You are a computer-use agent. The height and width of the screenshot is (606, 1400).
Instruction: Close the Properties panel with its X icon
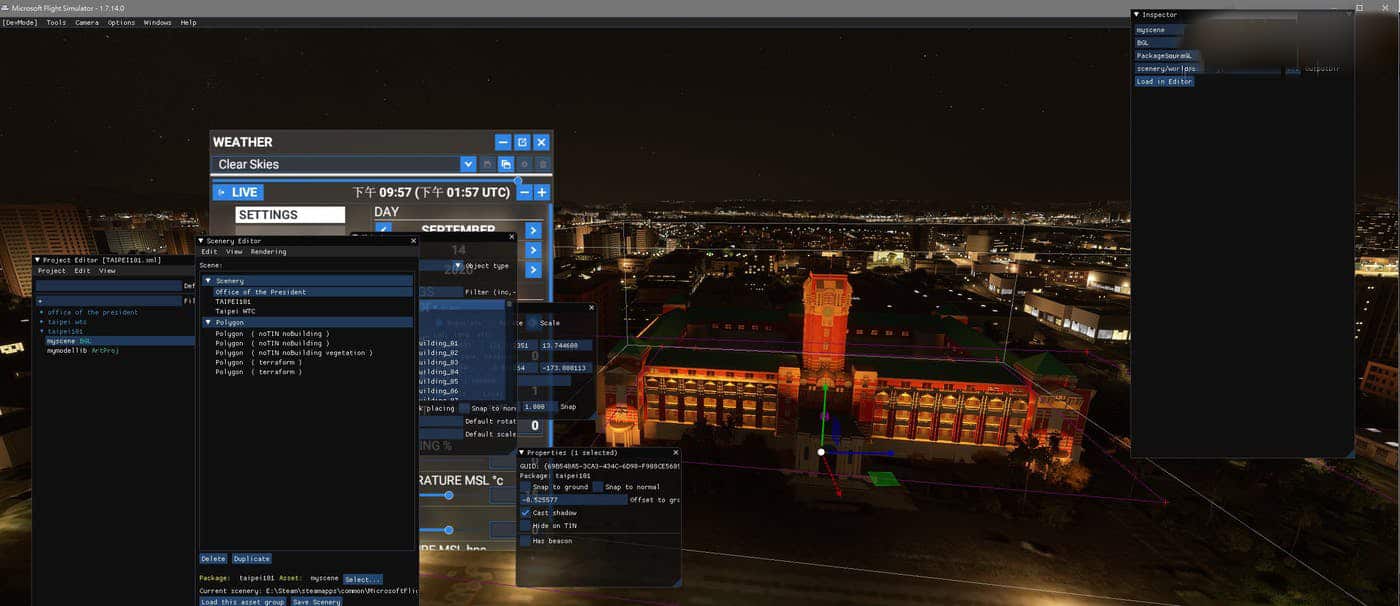pyautogui.click(x=676, y=452)
